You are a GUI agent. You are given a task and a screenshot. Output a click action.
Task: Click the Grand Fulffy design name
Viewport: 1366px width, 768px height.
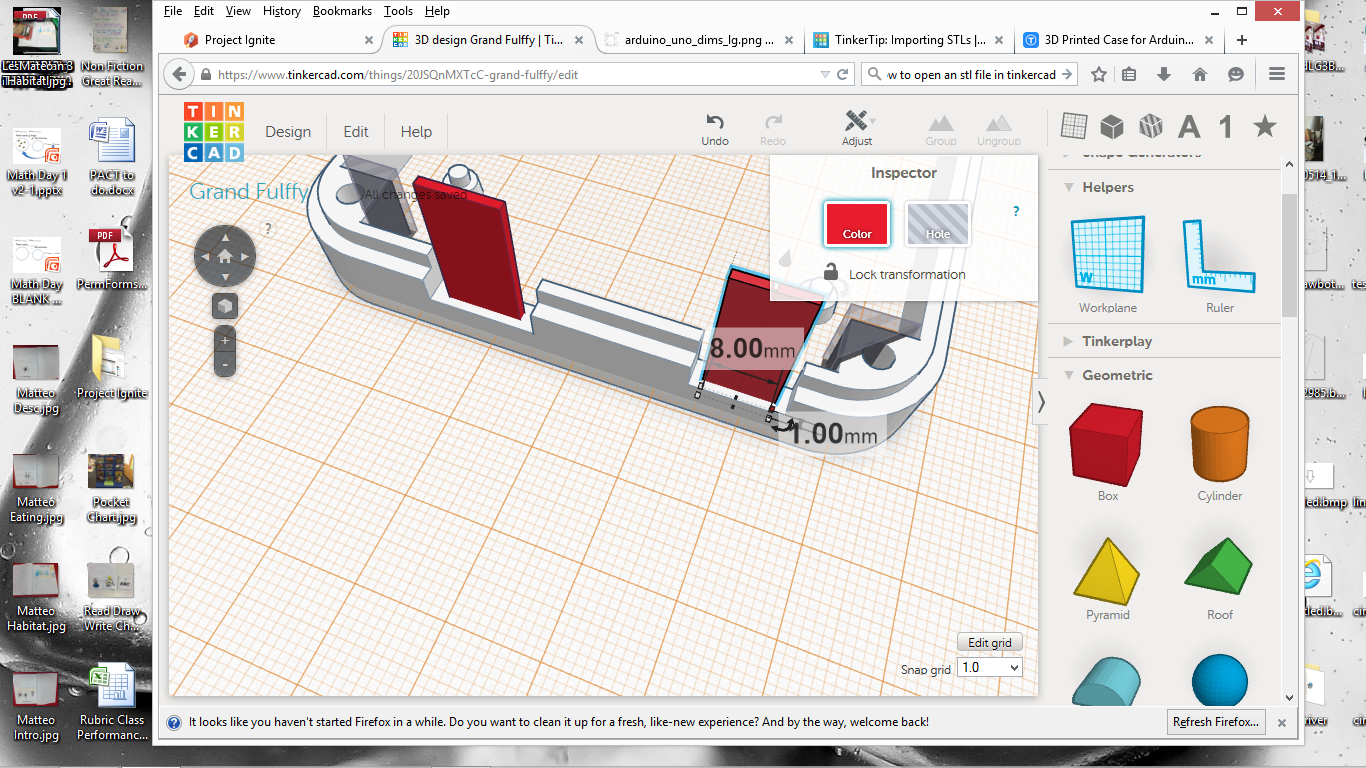[248, 192]
